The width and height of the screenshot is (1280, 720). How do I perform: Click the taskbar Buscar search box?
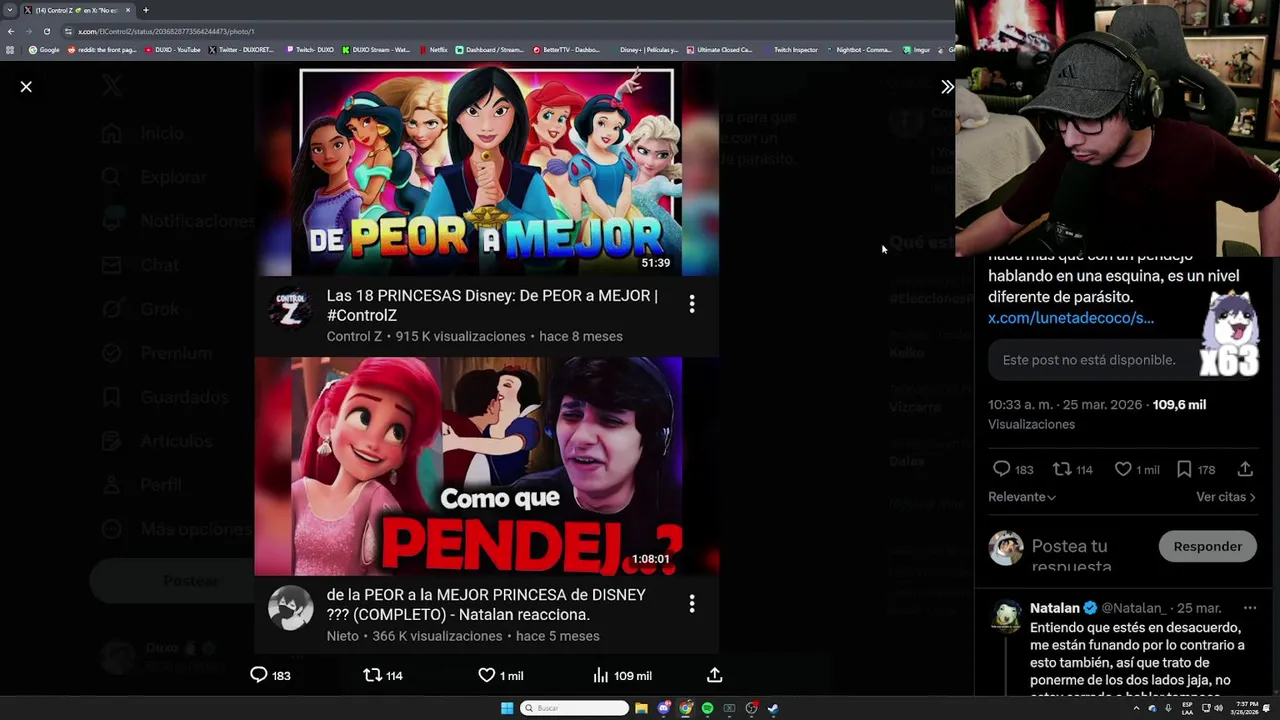574,708
